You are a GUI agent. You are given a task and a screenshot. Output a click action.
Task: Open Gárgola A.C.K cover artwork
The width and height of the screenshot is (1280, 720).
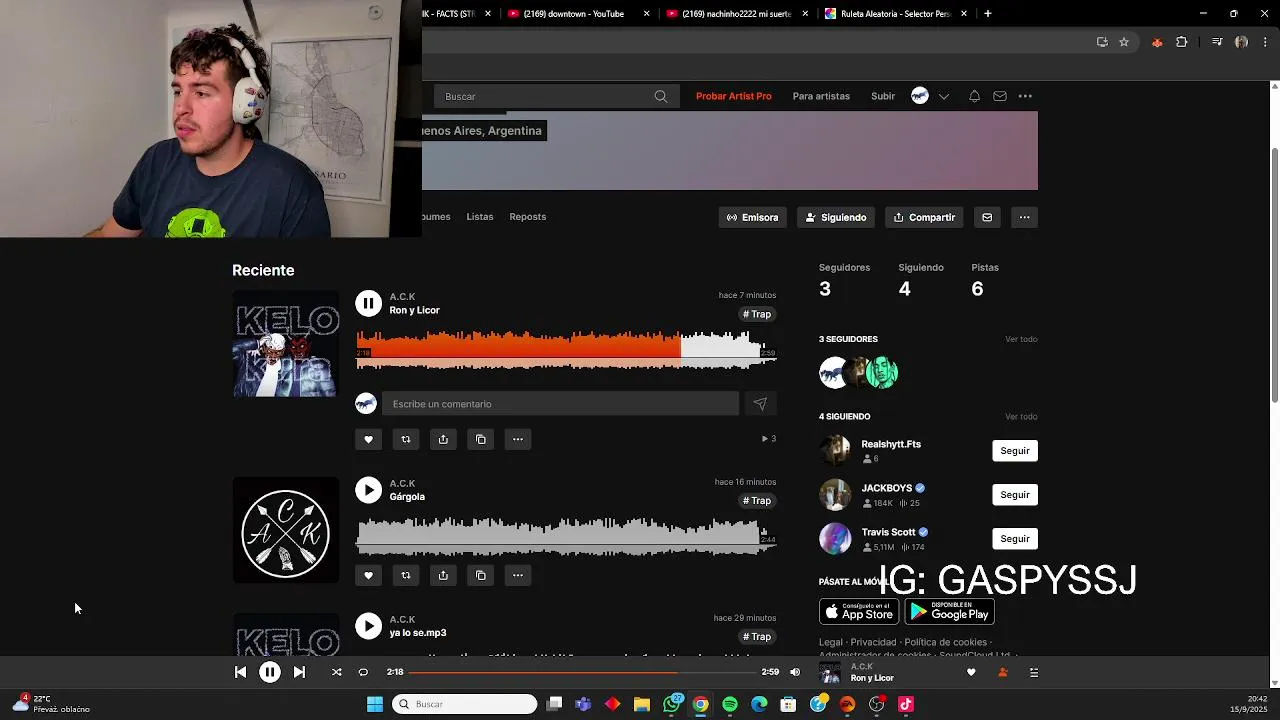[286, 530]
